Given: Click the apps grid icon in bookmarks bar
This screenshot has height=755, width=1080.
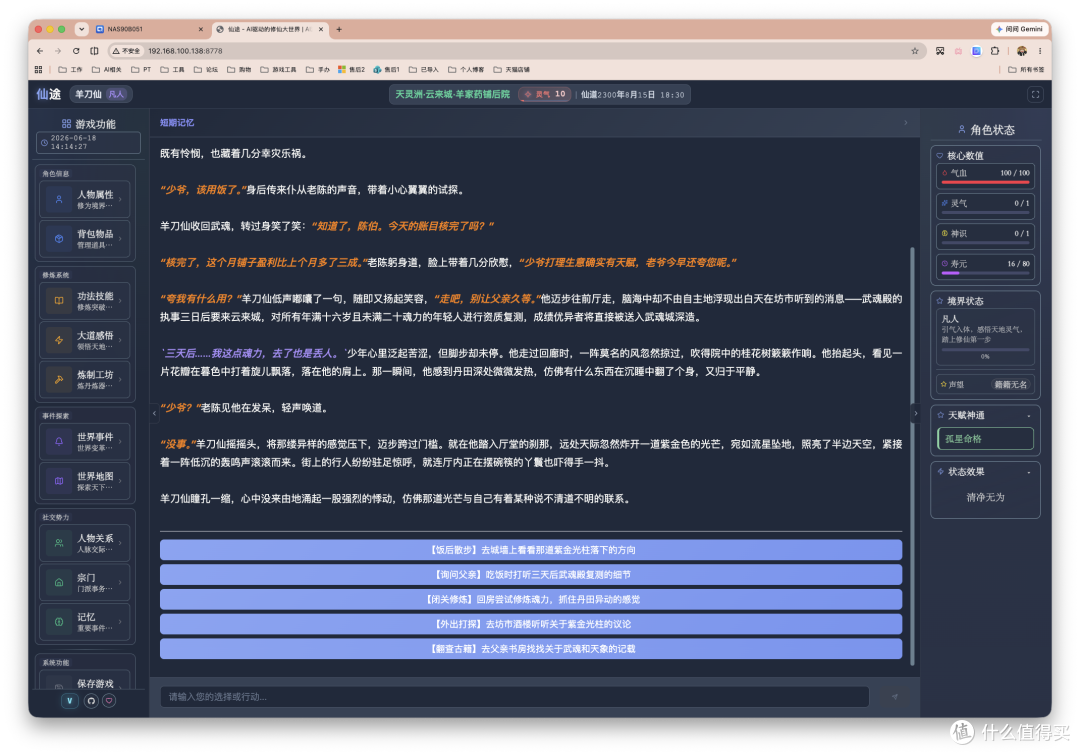Looking at the screenshot, I should pos(39,70).
